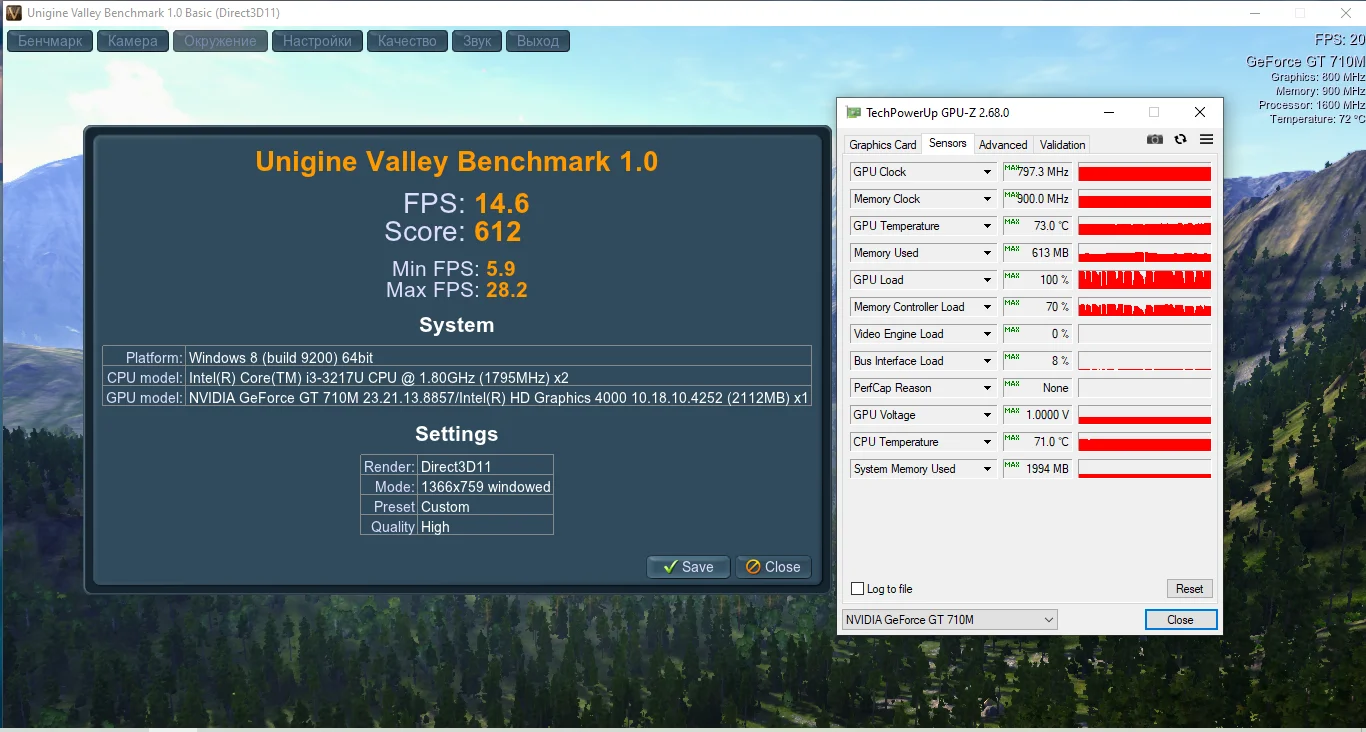Open the Качество menu
Viewport: 1366px width, 732px height.
(x=407, y=41)
